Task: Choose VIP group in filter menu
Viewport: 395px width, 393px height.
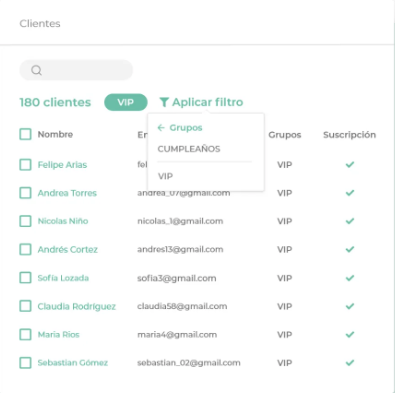Action: pyautogui.click(x=165, y=176)
